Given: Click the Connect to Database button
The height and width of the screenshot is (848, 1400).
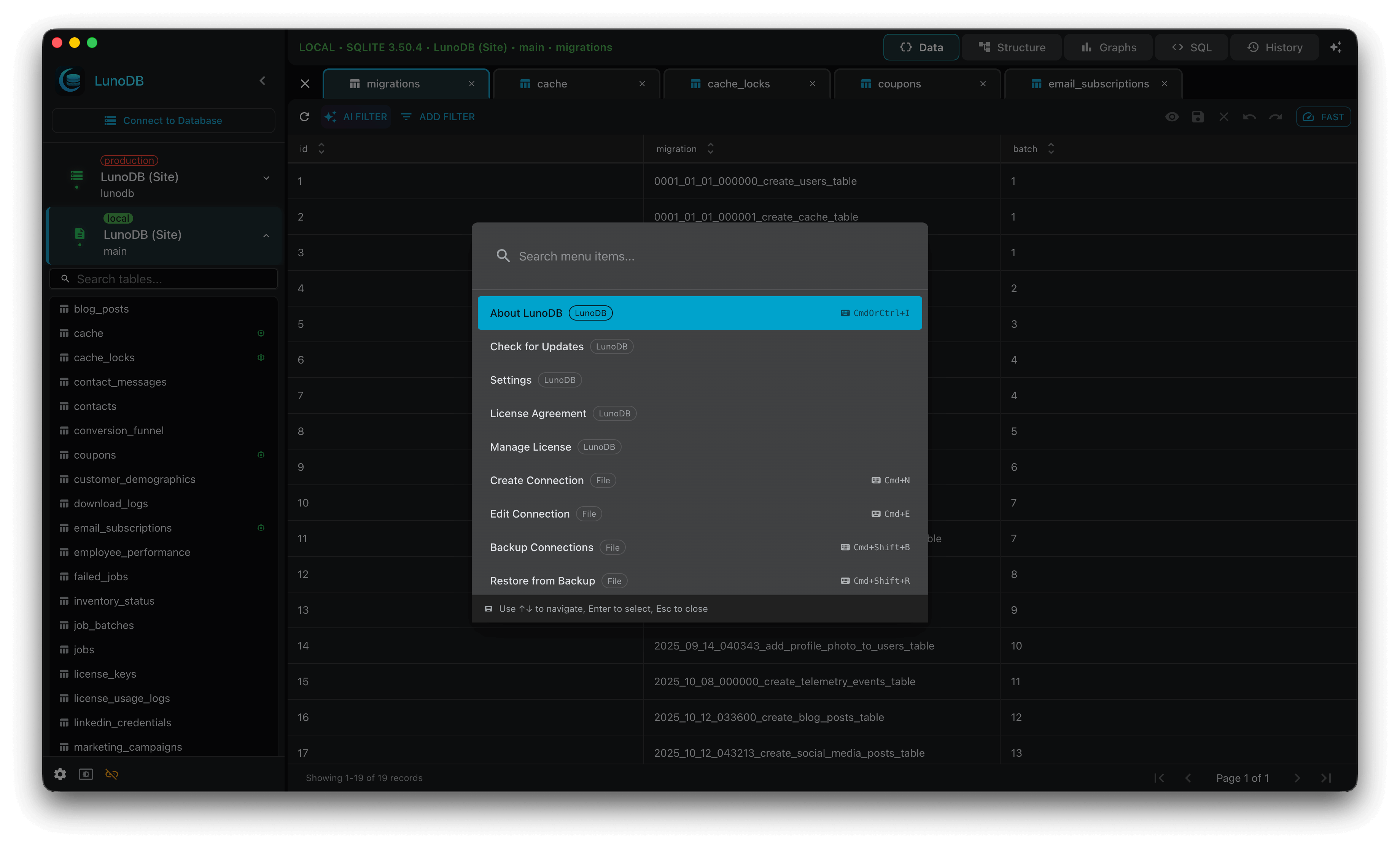Looking at the screenshot, I should click(x=163, y=121).
